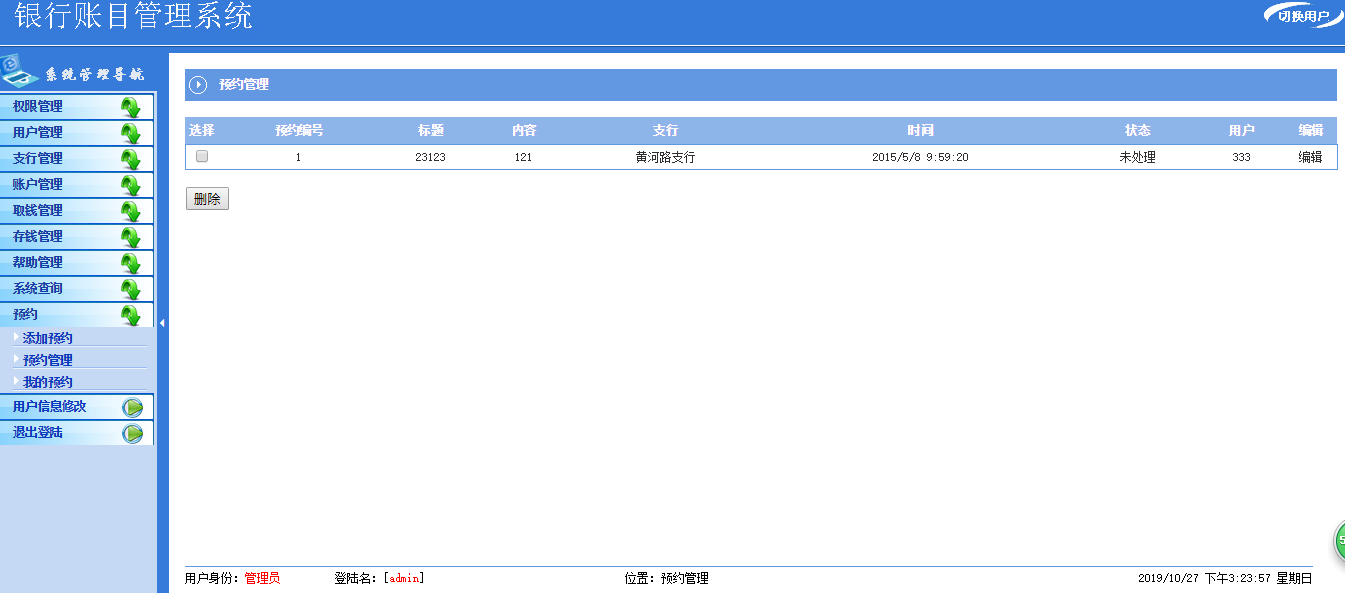Open 我的预约 submenu item
The width and height of the screenshot is (1345, 593).
[x=48, y=382]
